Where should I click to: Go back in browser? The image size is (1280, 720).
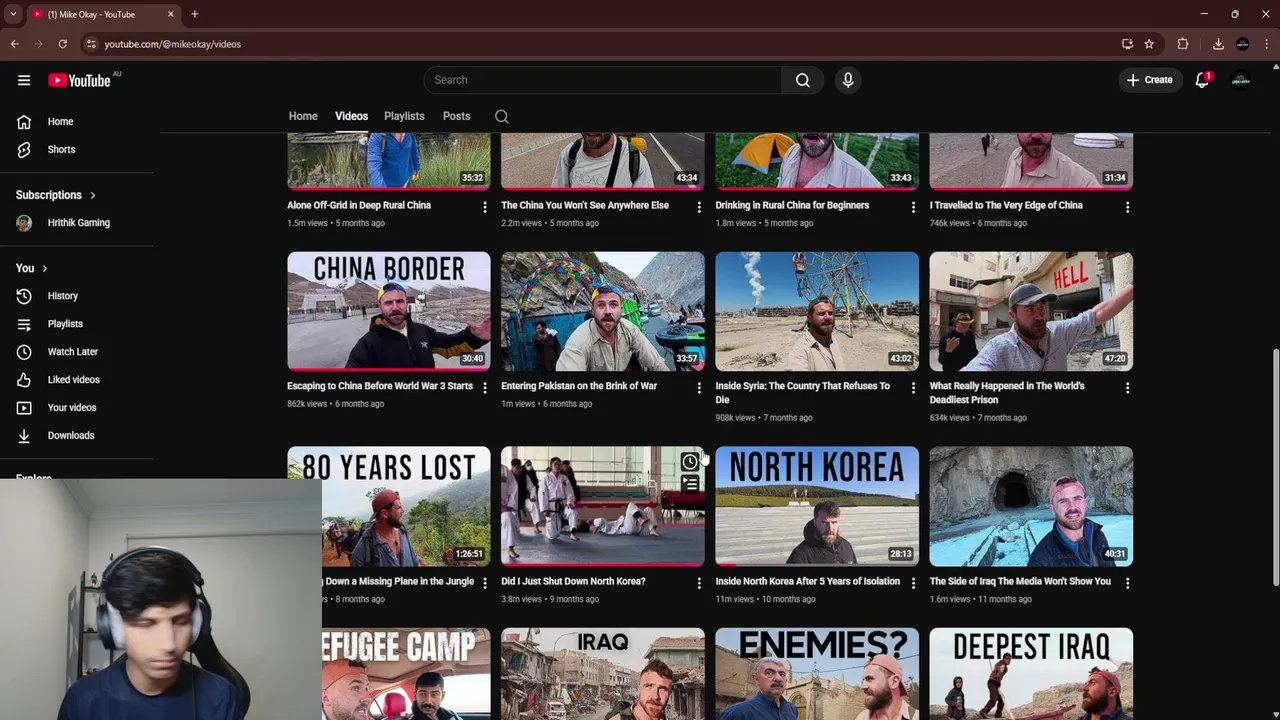coord(15,44)
